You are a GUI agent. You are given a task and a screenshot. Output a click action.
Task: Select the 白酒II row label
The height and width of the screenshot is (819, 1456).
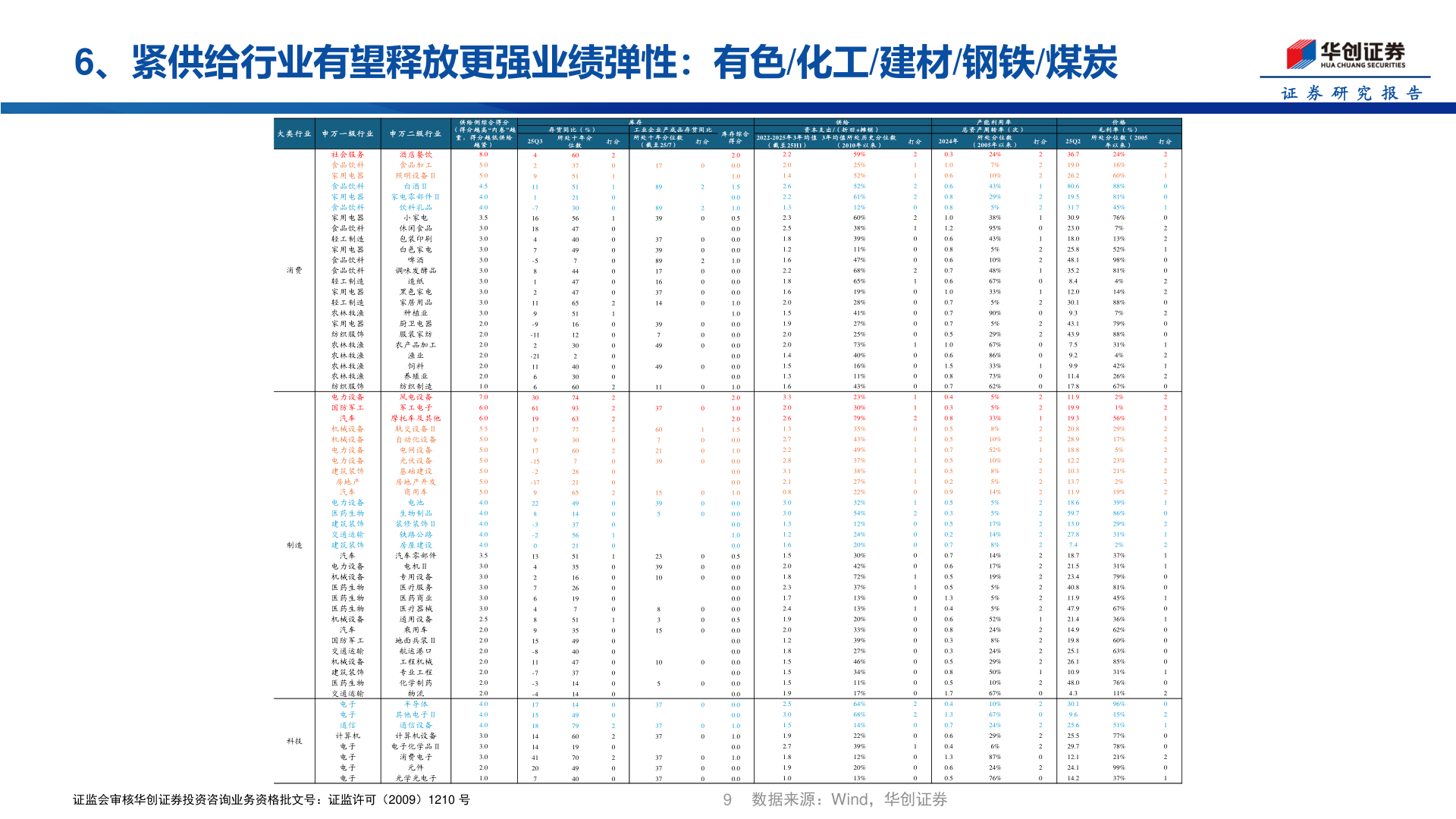(416, 185)
